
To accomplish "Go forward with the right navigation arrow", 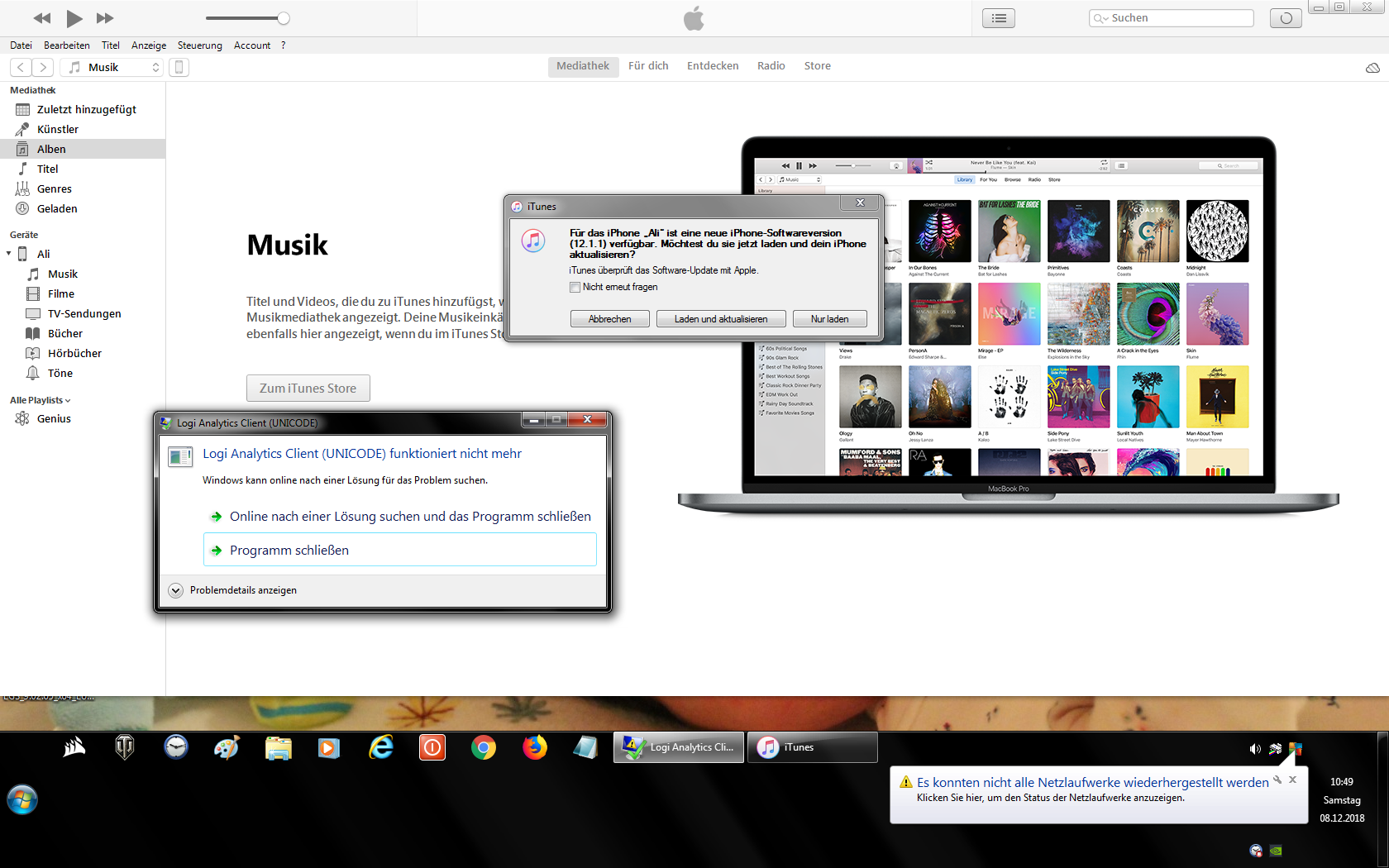I will point(43,67).
